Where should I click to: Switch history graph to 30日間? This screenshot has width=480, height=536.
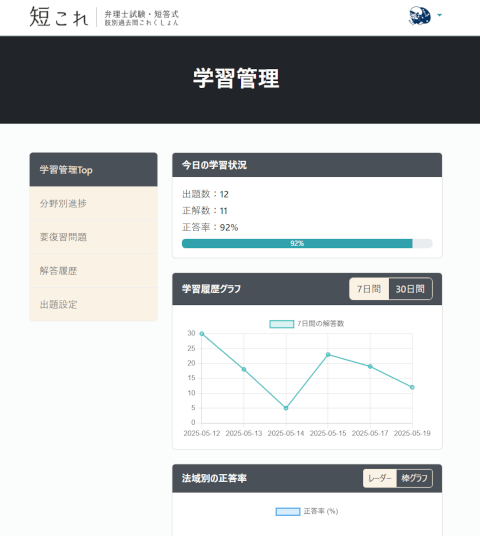pos(410,289)
